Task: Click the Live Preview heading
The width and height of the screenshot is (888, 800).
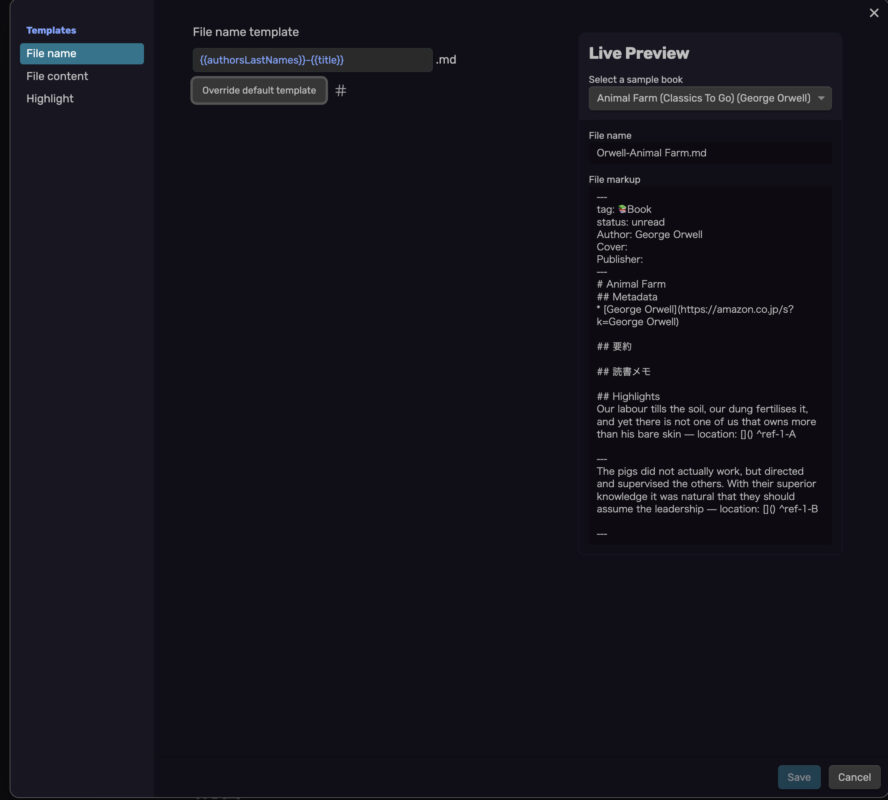Action: [x=638, y=54]
